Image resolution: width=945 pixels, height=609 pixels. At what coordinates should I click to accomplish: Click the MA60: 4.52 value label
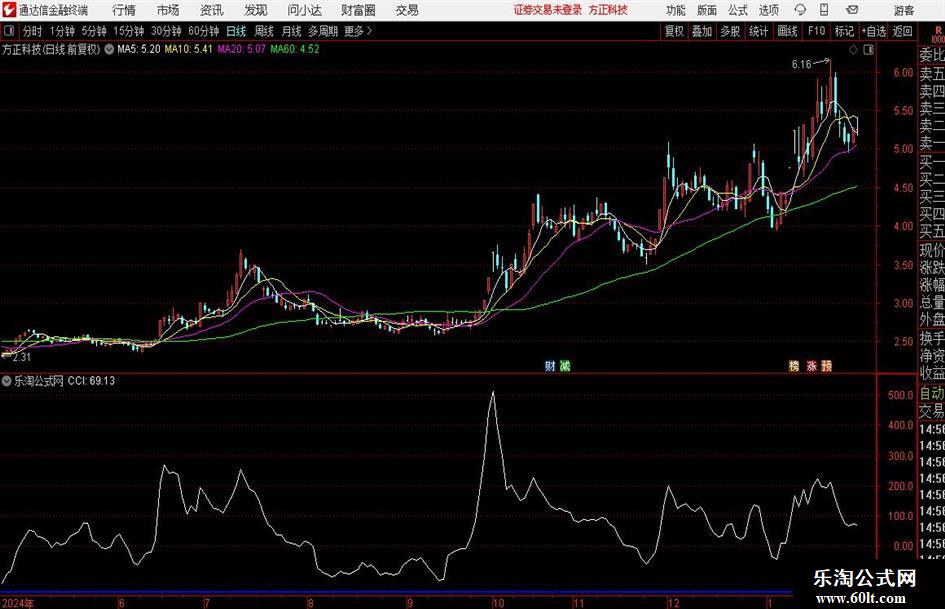tap(295, 49)
